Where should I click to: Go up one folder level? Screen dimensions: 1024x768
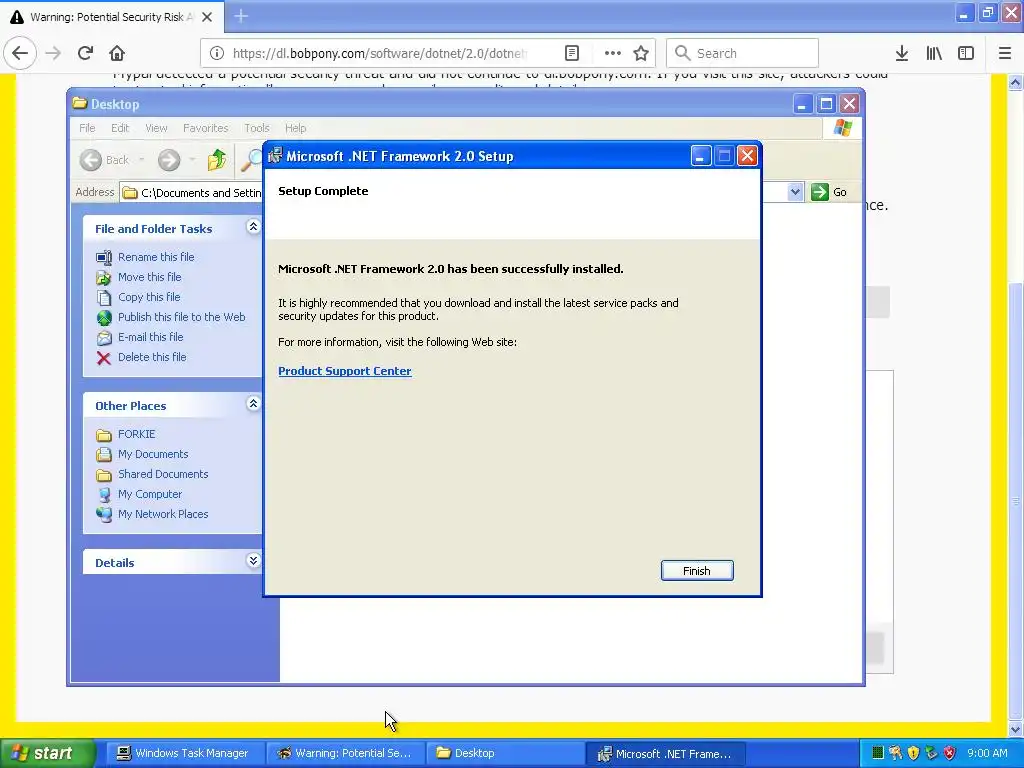pos(216,160)
